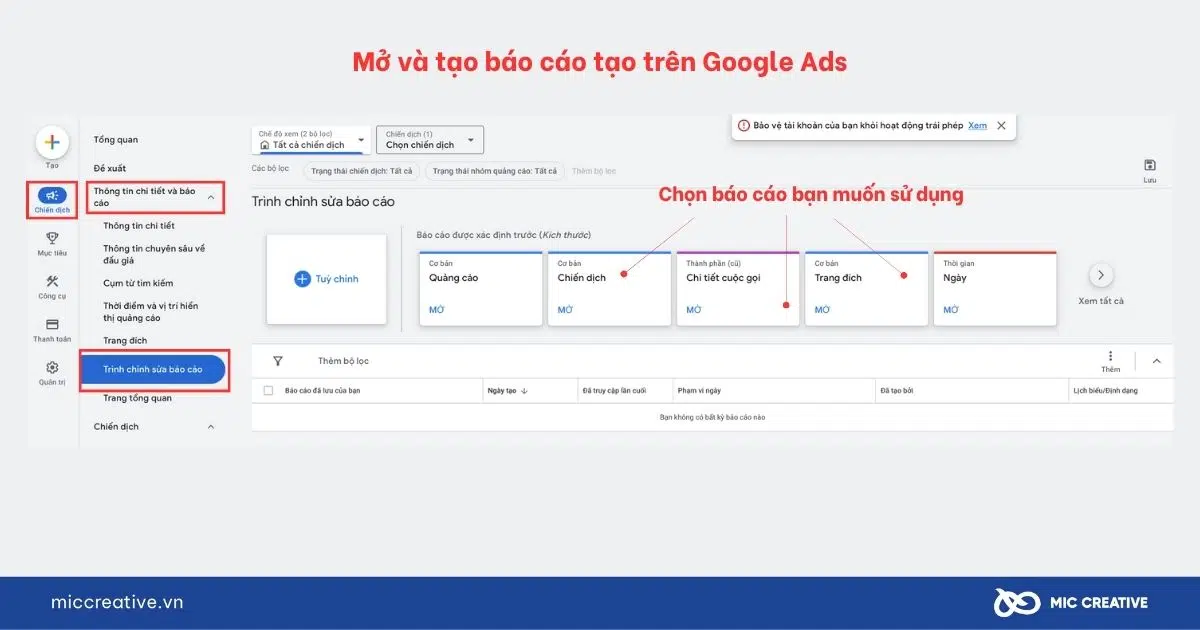Screen dimensions: 1200x630
Task: Open the Thanh toán card icon
Action: tap(52, 324)
